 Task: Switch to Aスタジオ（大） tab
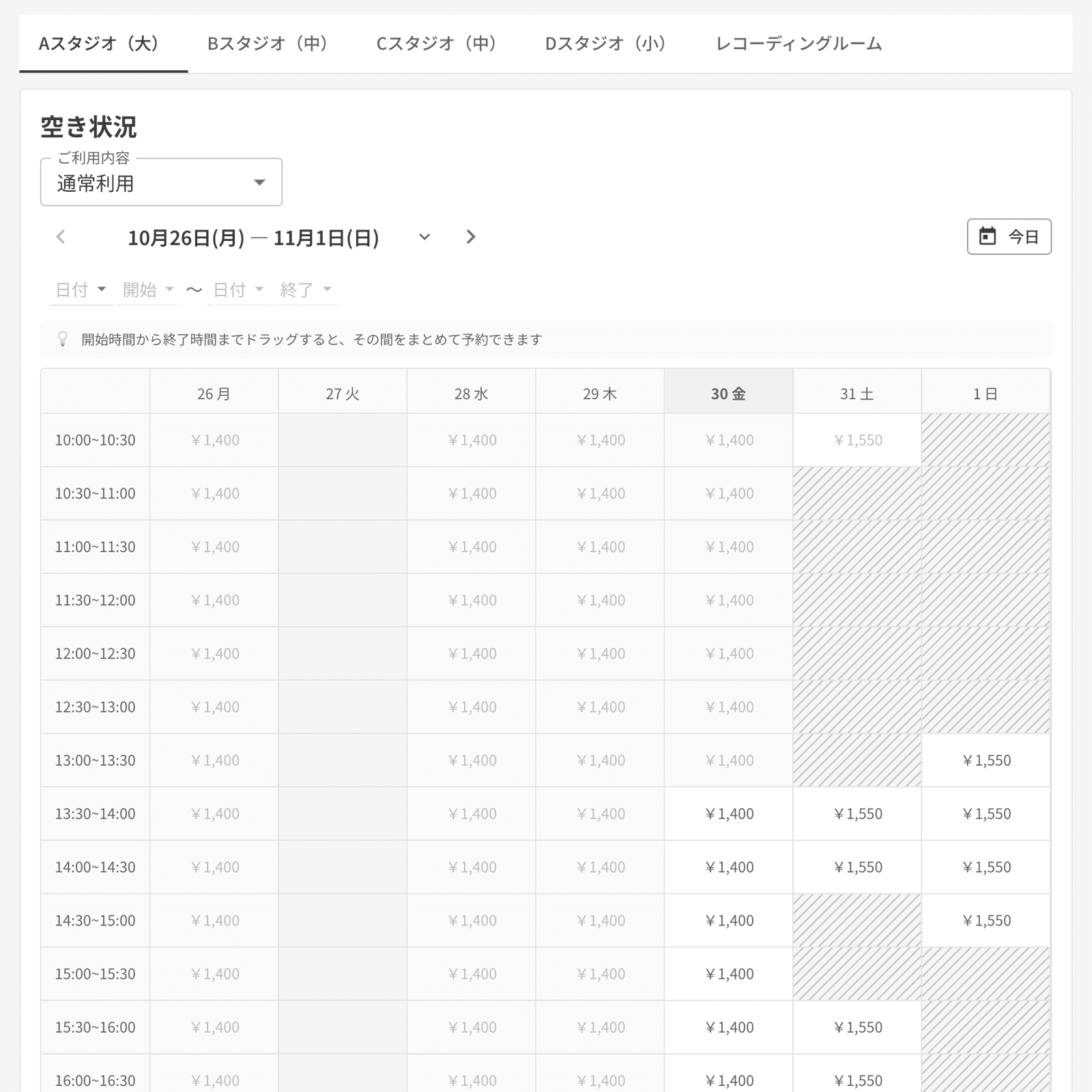104,44
